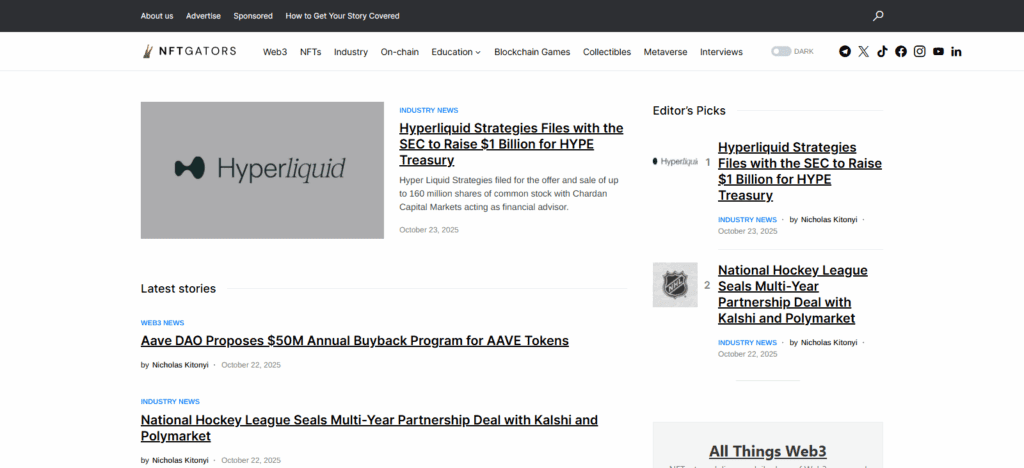This screenshot has width=1024, height=468.
Task: Click the Instagram icon in header
Action: point(920,52)
